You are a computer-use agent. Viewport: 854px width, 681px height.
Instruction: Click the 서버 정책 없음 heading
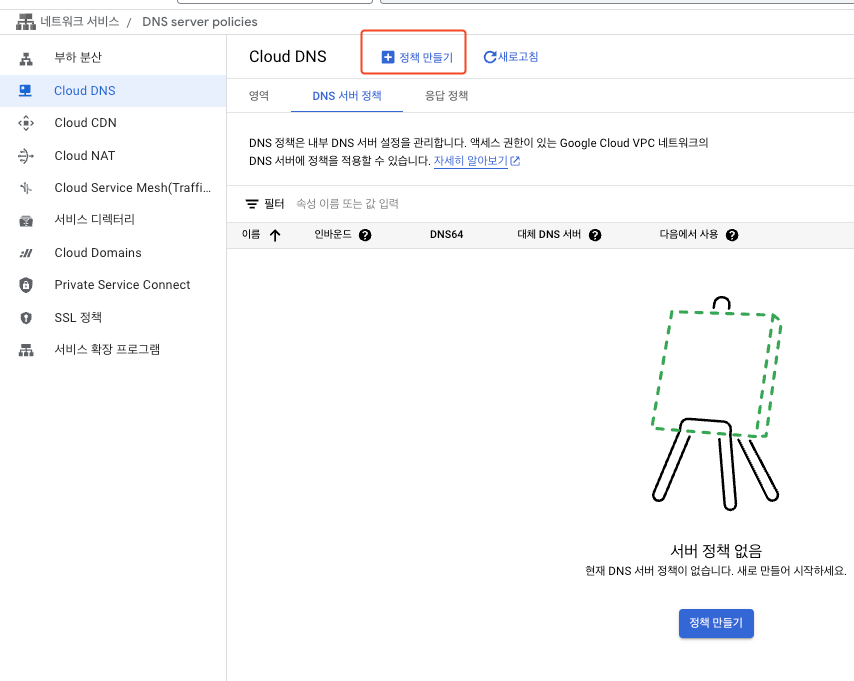click(716, 551)
